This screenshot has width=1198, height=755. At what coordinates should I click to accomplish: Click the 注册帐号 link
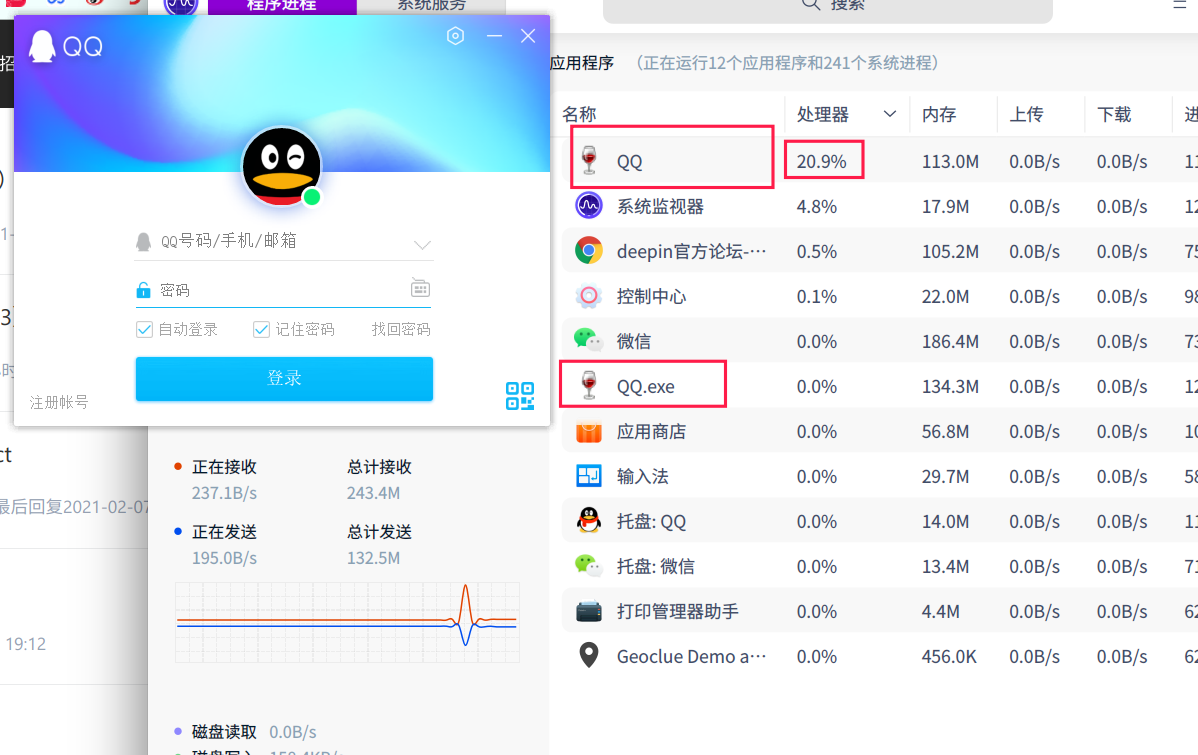pos(59,402)
